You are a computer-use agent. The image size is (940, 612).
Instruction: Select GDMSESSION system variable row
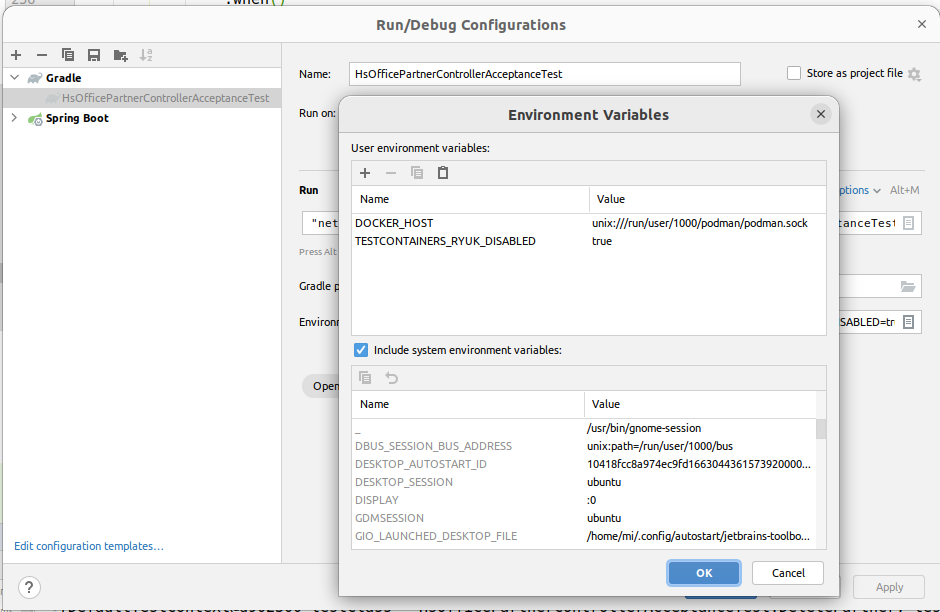click(x=585, y=518)
